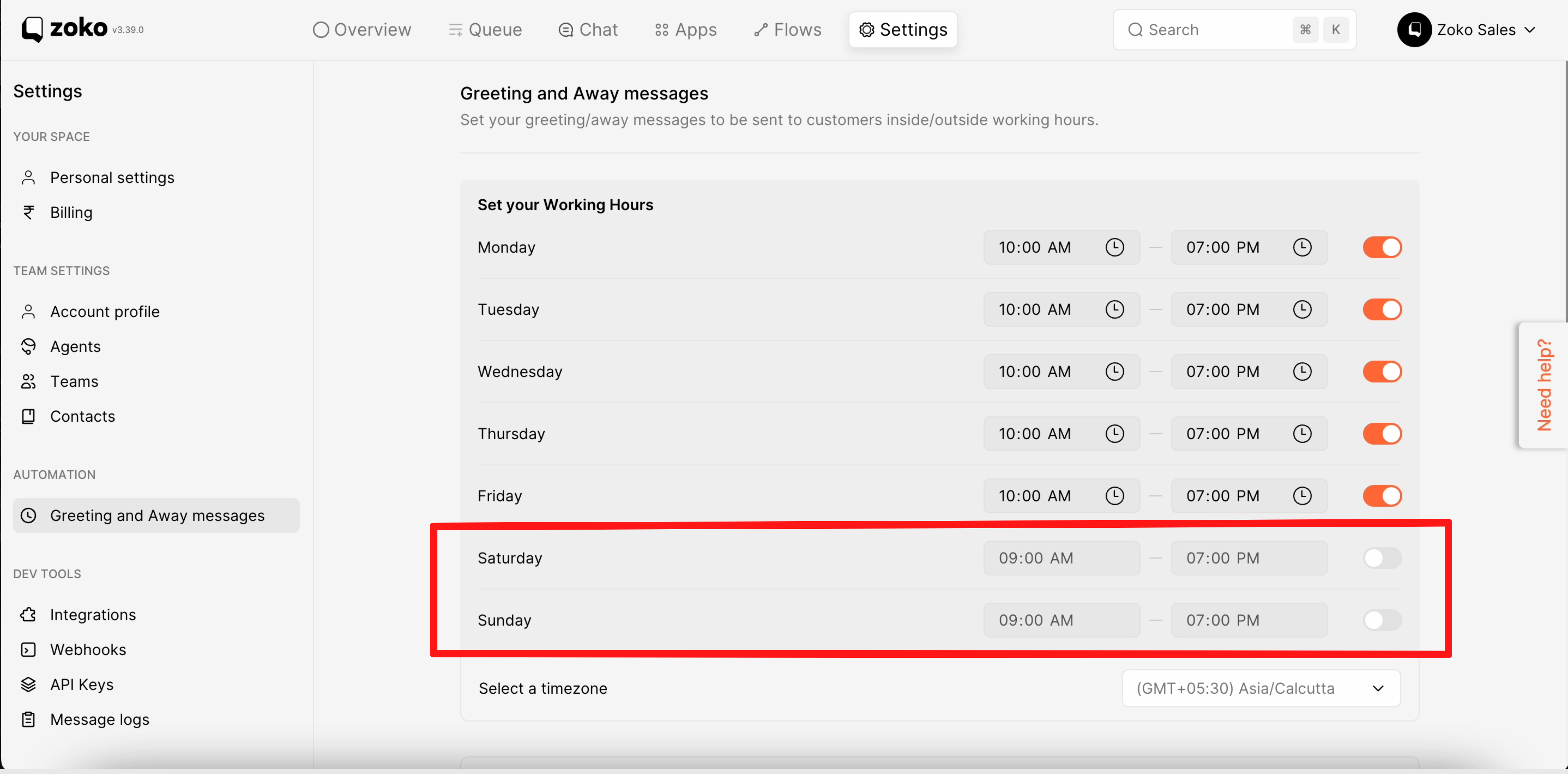This screenshot has height=774, width=1568.
Task: Click the Teams group icon
Action: click(28, 382)
